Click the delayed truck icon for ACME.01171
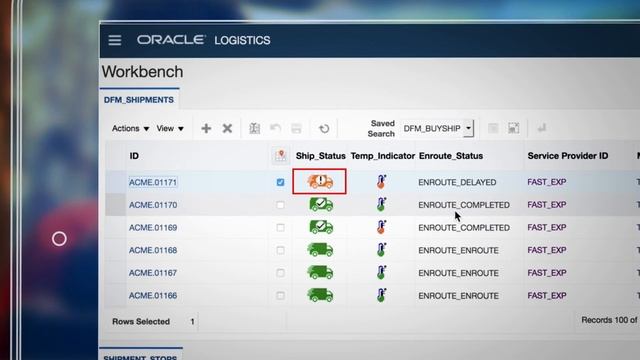The image size is (640, 360). [x=320, y=181]
